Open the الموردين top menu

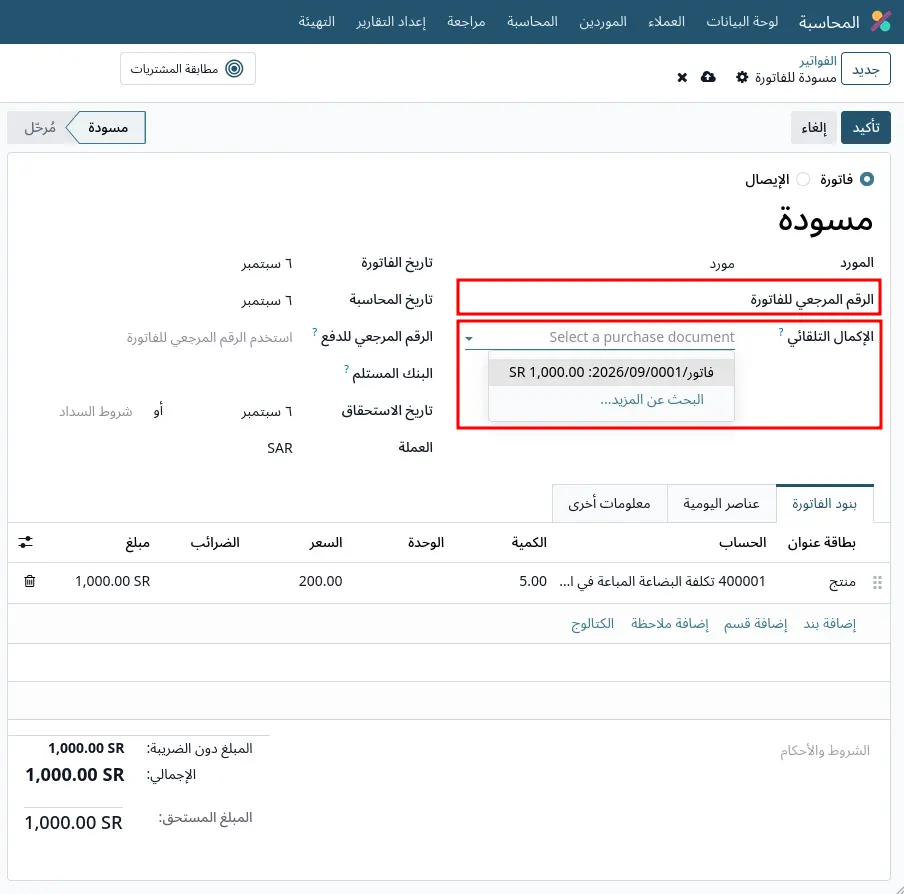click(602, 22)
